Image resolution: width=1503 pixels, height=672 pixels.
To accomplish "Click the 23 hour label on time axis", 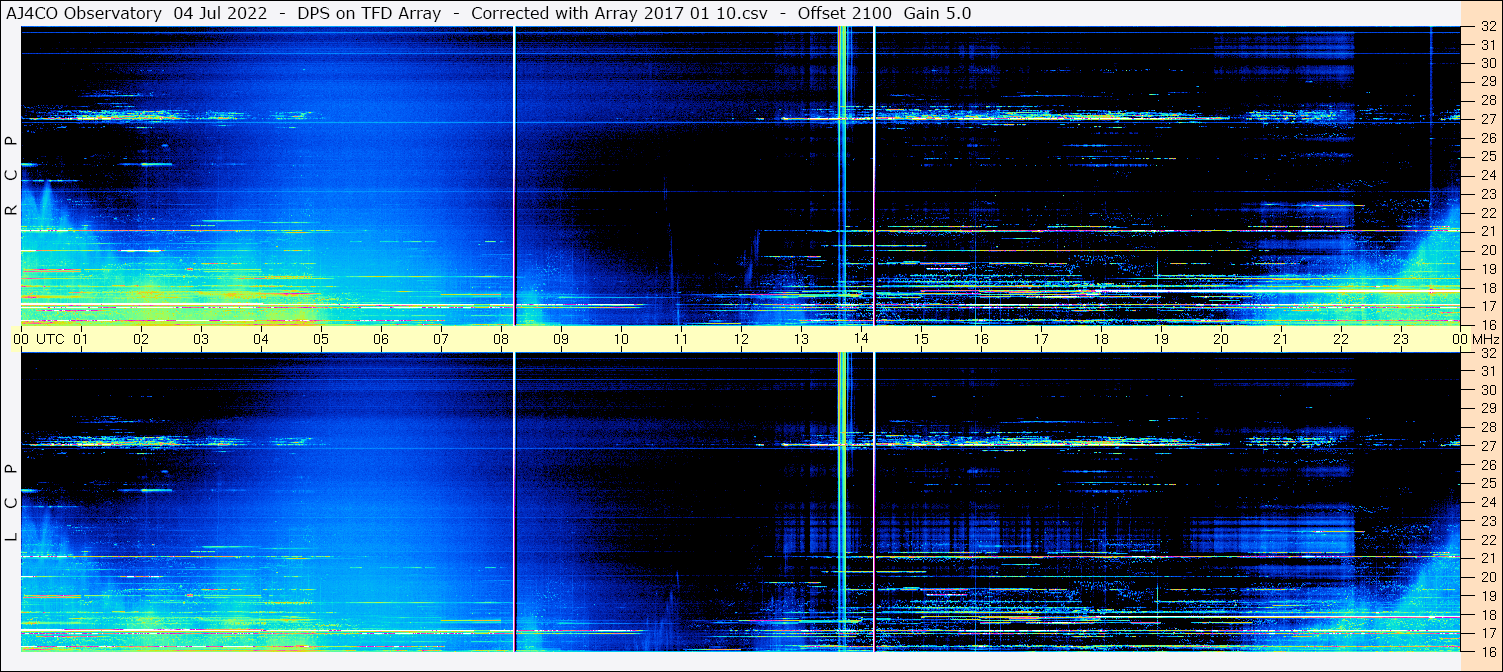I will pyautogui.click(x=1401, y=339).
